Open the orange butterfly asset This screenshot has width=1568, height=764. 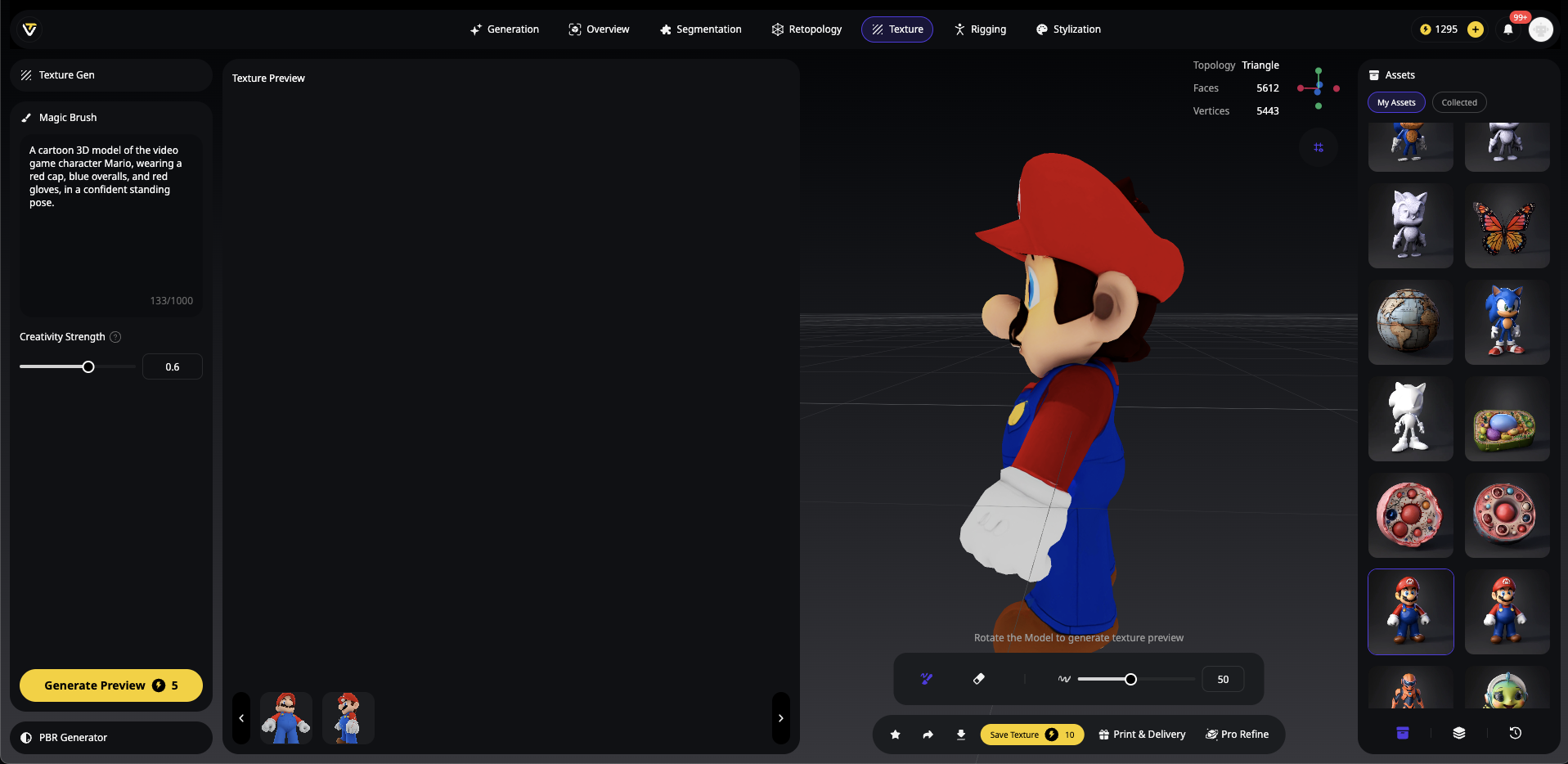[x=1507, y=226]
